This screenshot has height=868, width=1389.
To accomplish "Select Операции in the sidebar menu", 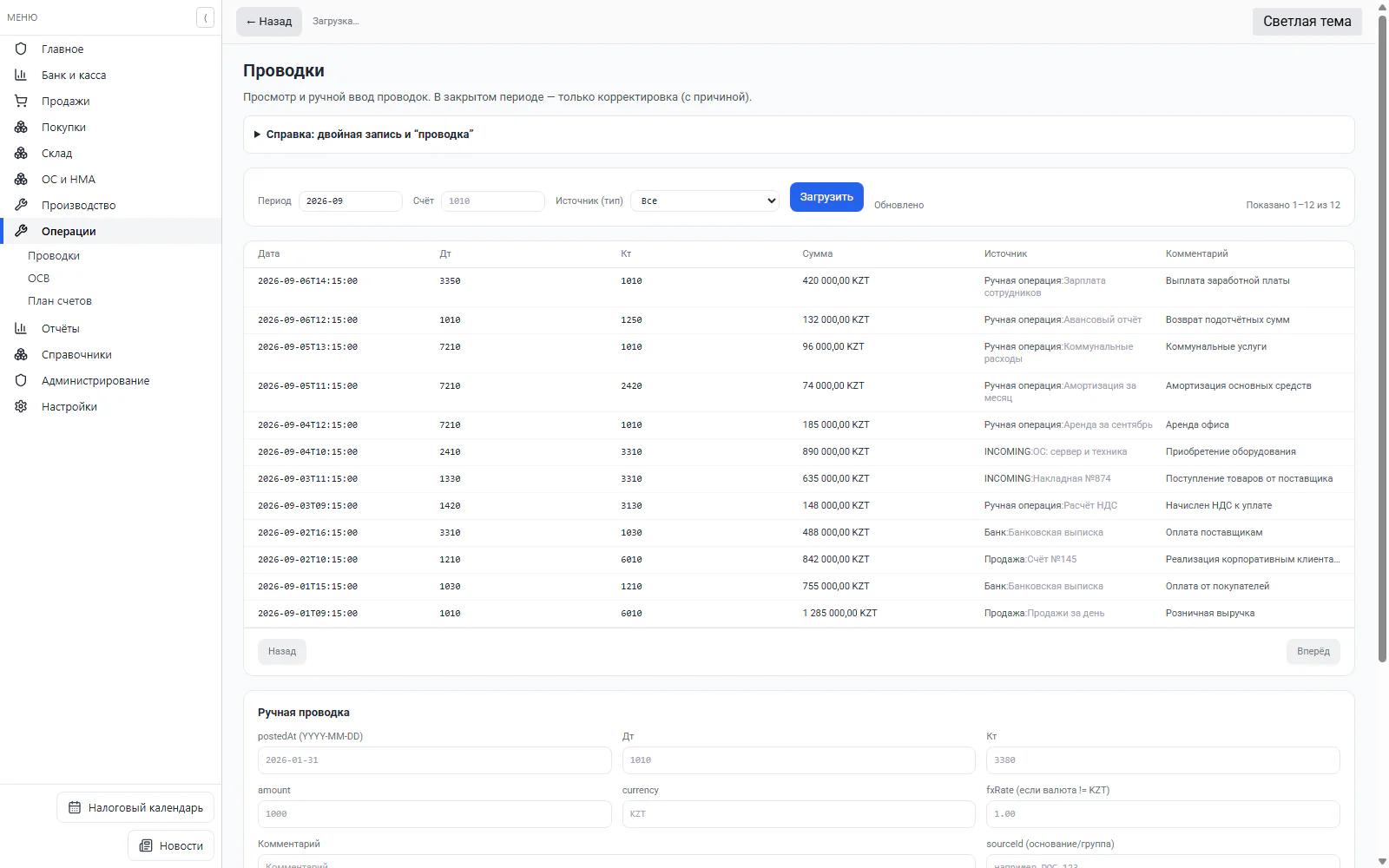I will pyautogui.click(x=111, y=231).
